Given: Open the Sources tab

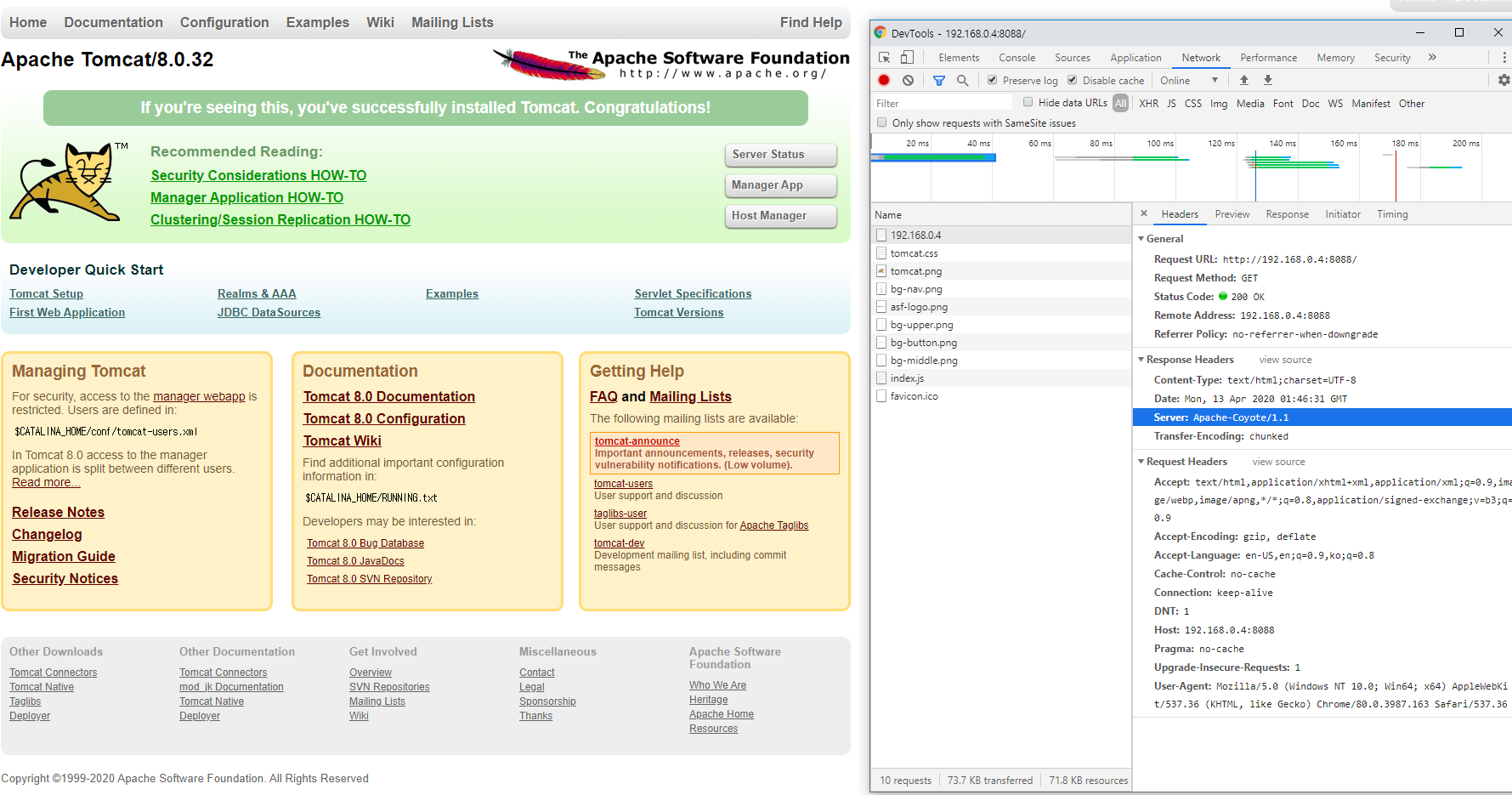Looking at the screenshot, I should coord(1073,58).
